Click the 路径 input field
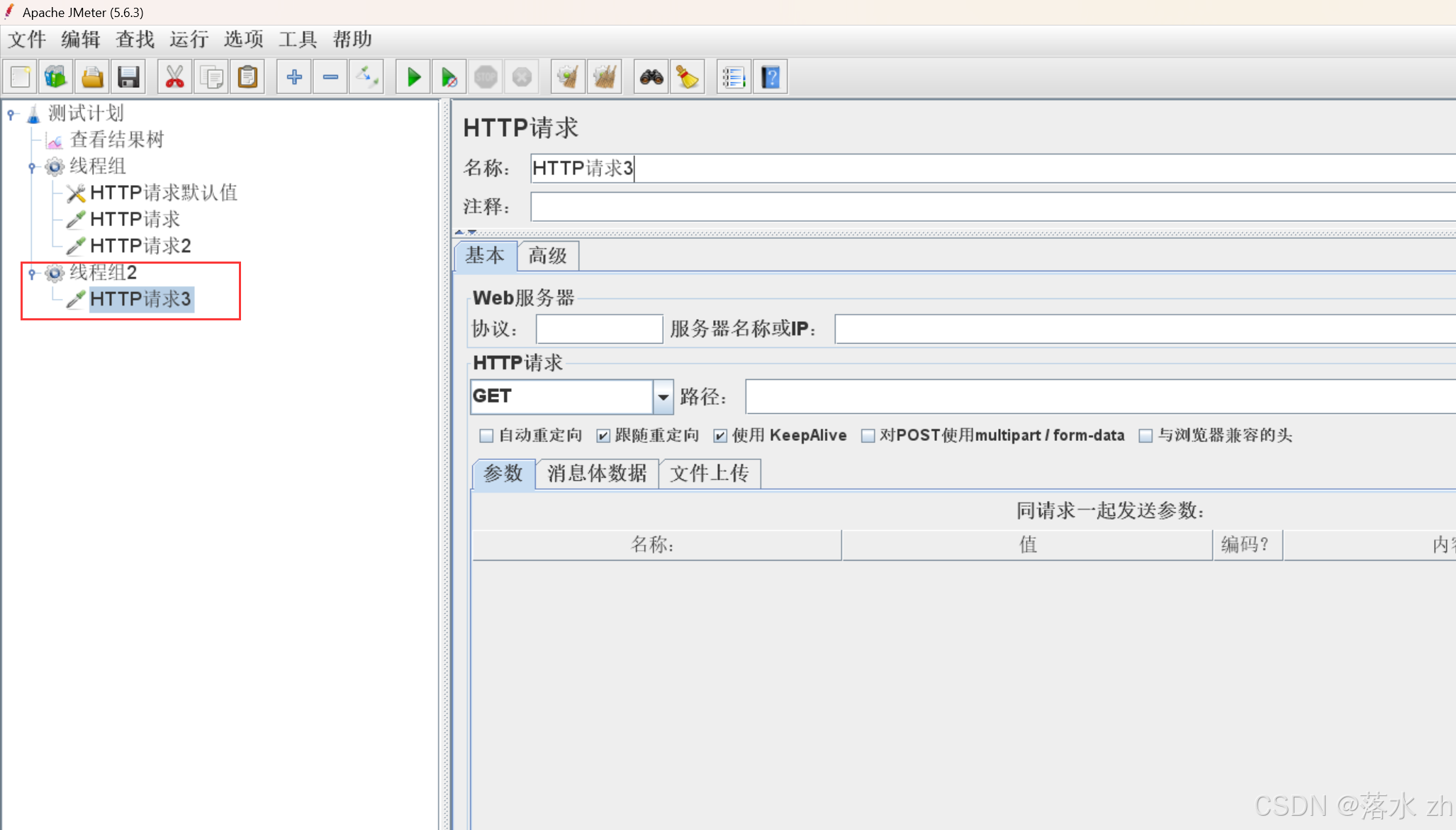Image resolution: width=1456 pixels, height=830 pixels. click(x=1100, y=397)
